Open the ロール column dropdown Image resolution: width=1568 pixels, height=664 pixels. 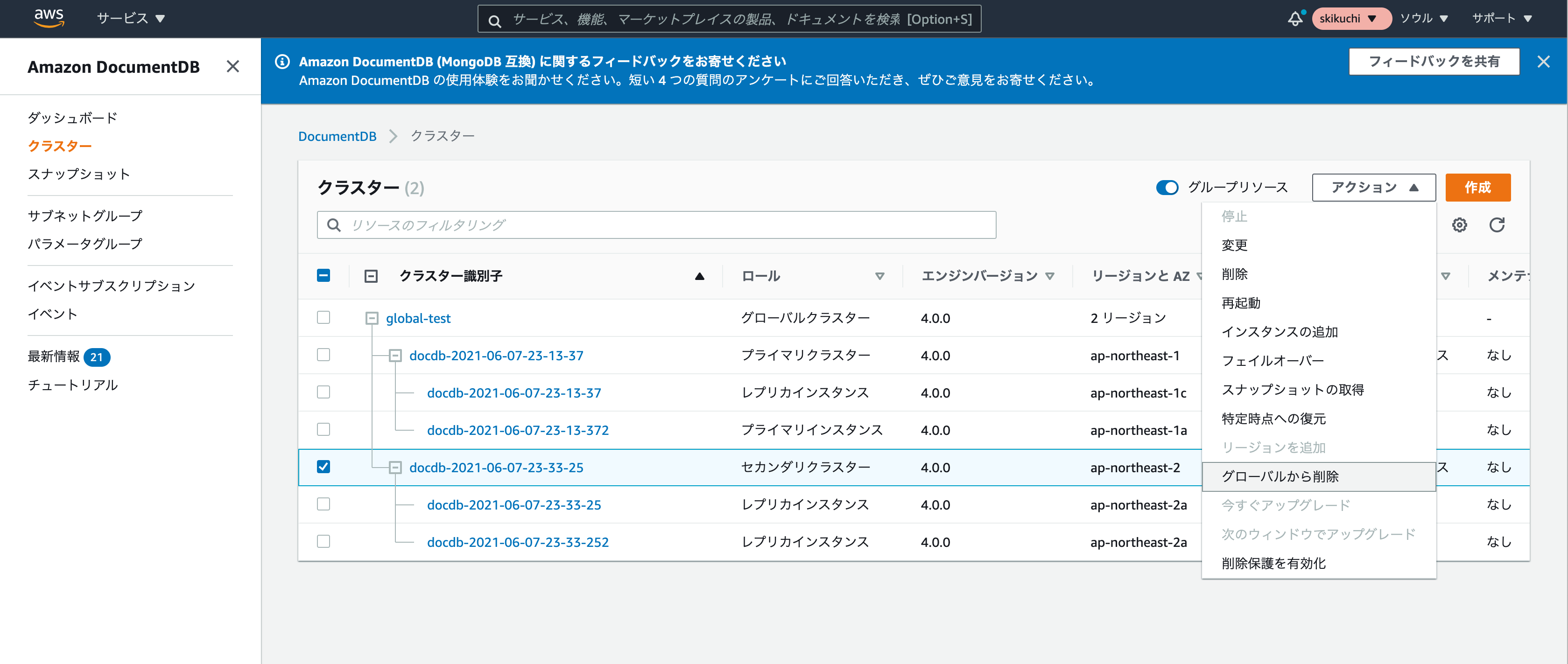[879, 276]
